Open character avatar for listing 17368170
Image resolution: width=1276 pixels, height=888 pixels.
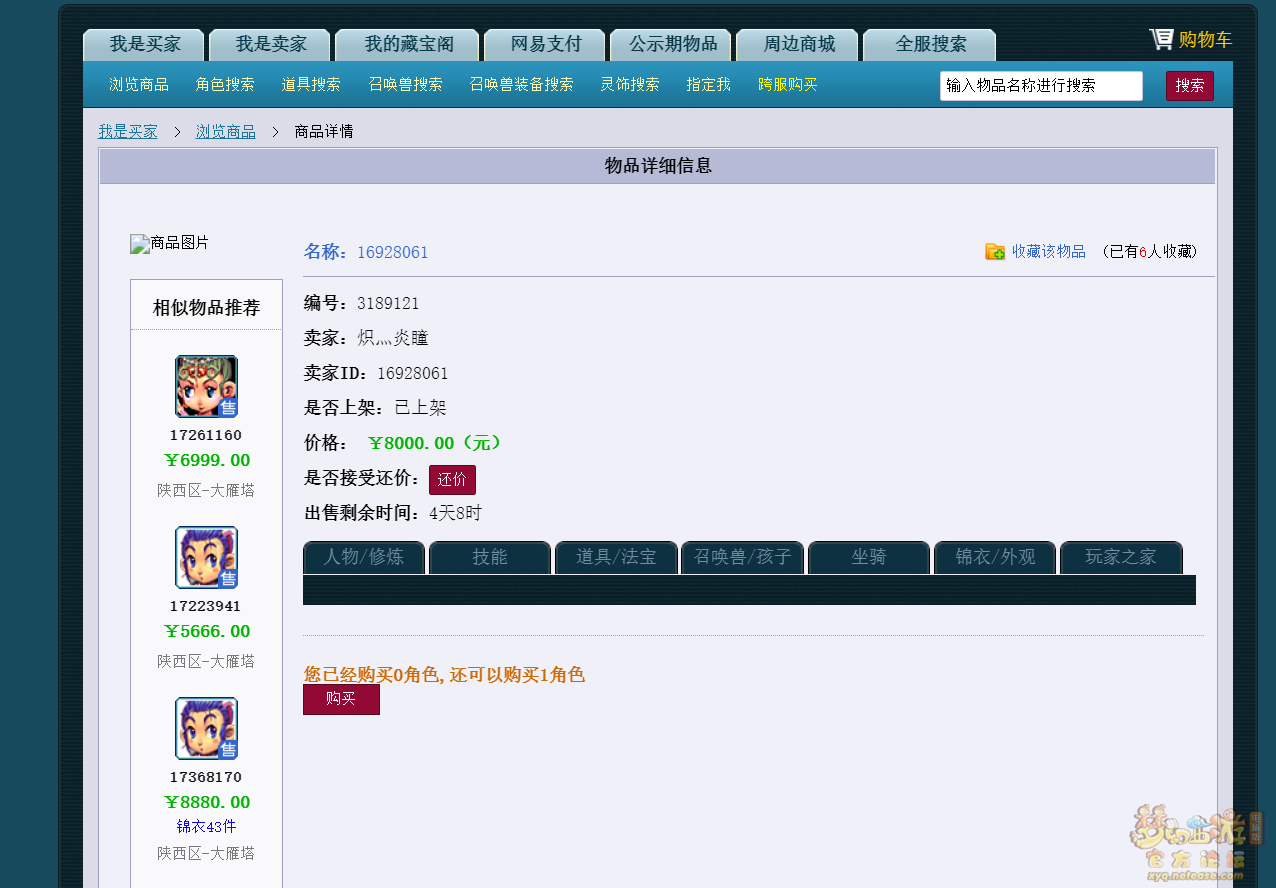pyautogui.click(x=206, y=728)
